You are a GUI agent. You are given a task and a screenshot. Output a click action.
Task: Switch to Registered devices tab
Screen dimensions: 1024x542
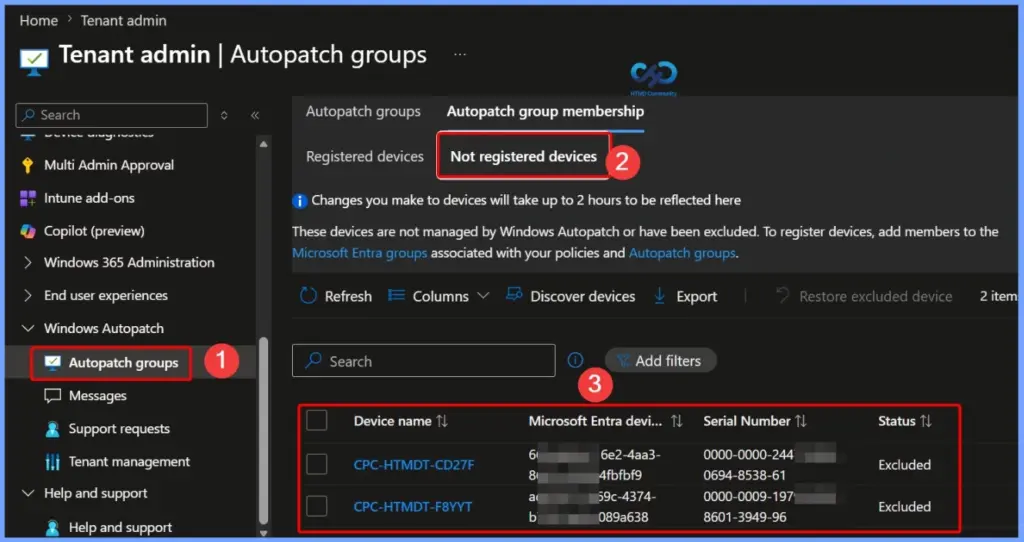364,157
